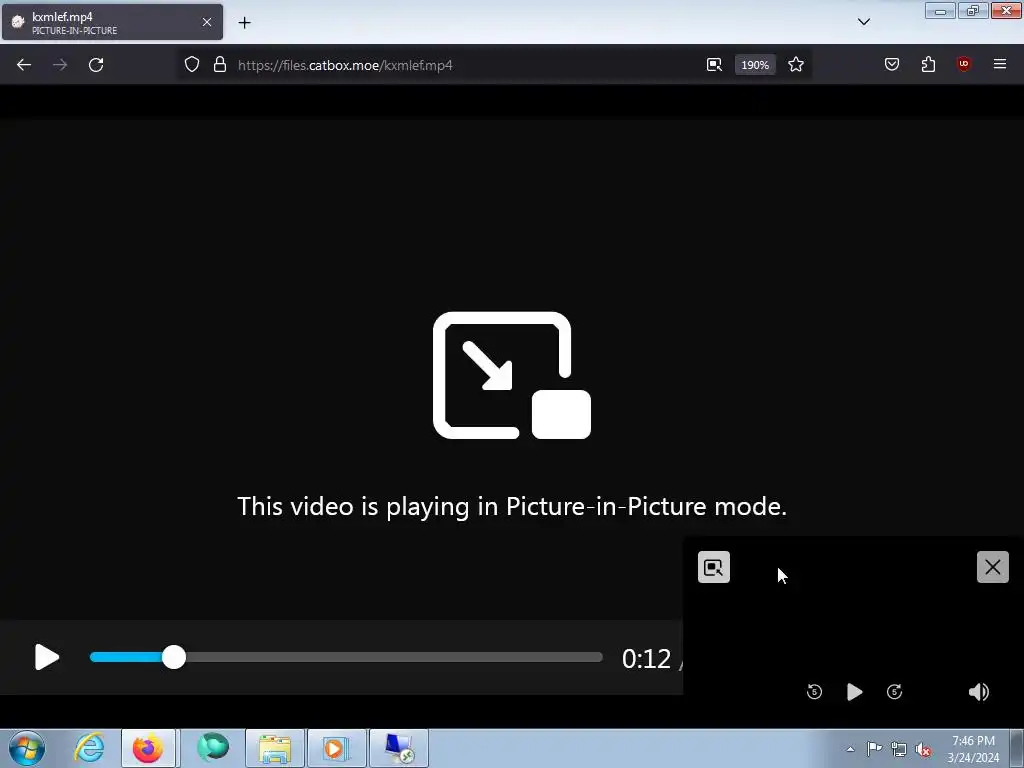
Task: Toggle Picture-in-Picture from address bar icon
Action: pyautogui.click(x=714, y=65)
